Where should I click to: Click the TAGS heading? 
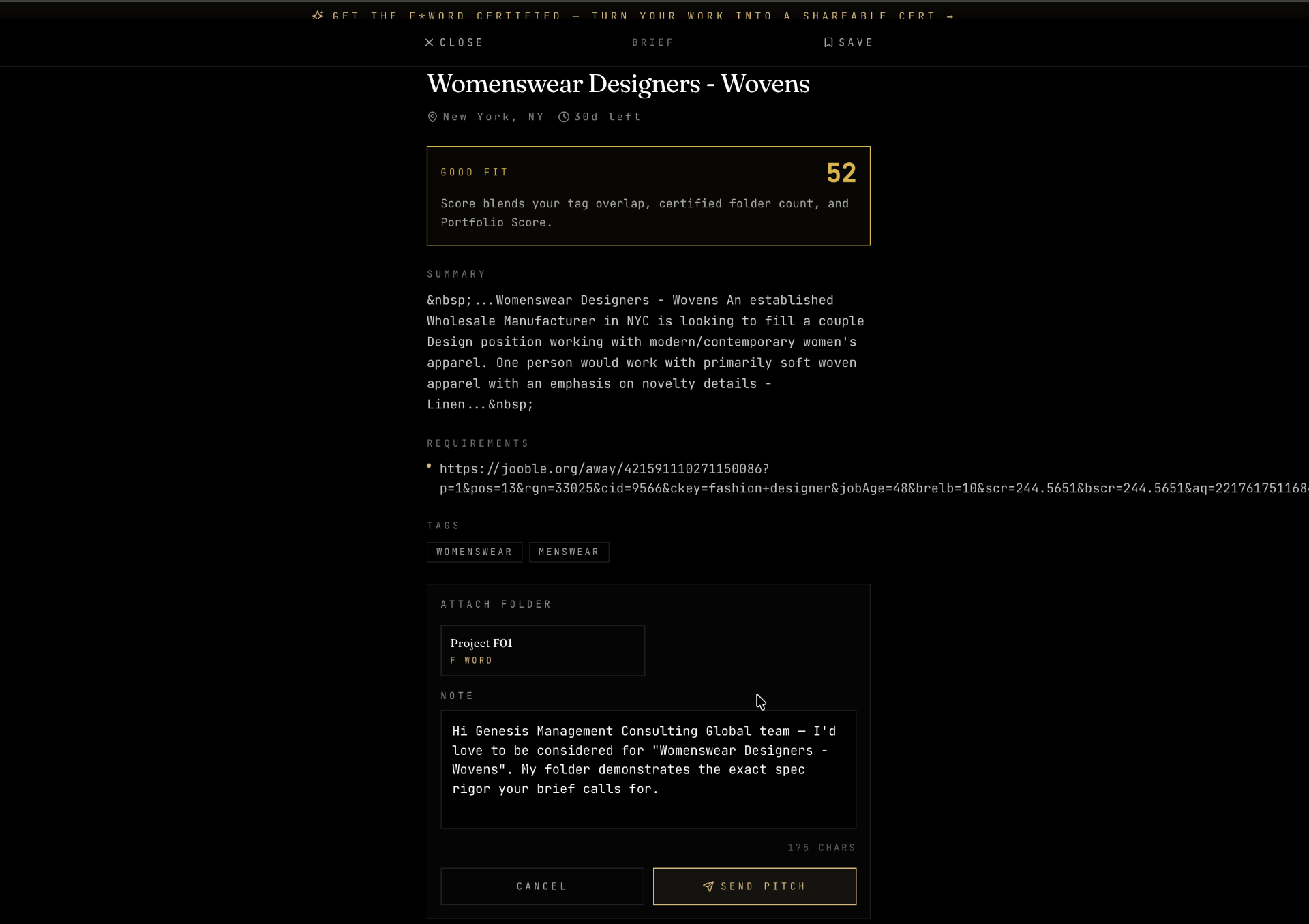pos(443,526)
